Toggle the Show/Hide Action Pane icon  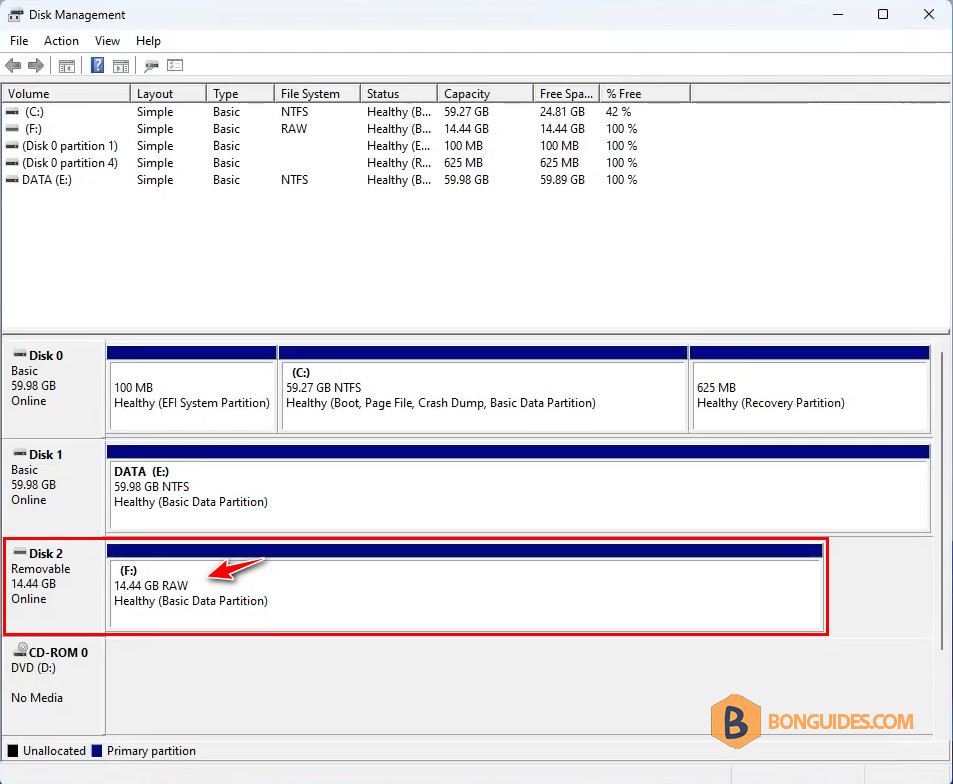pos(121,66)
